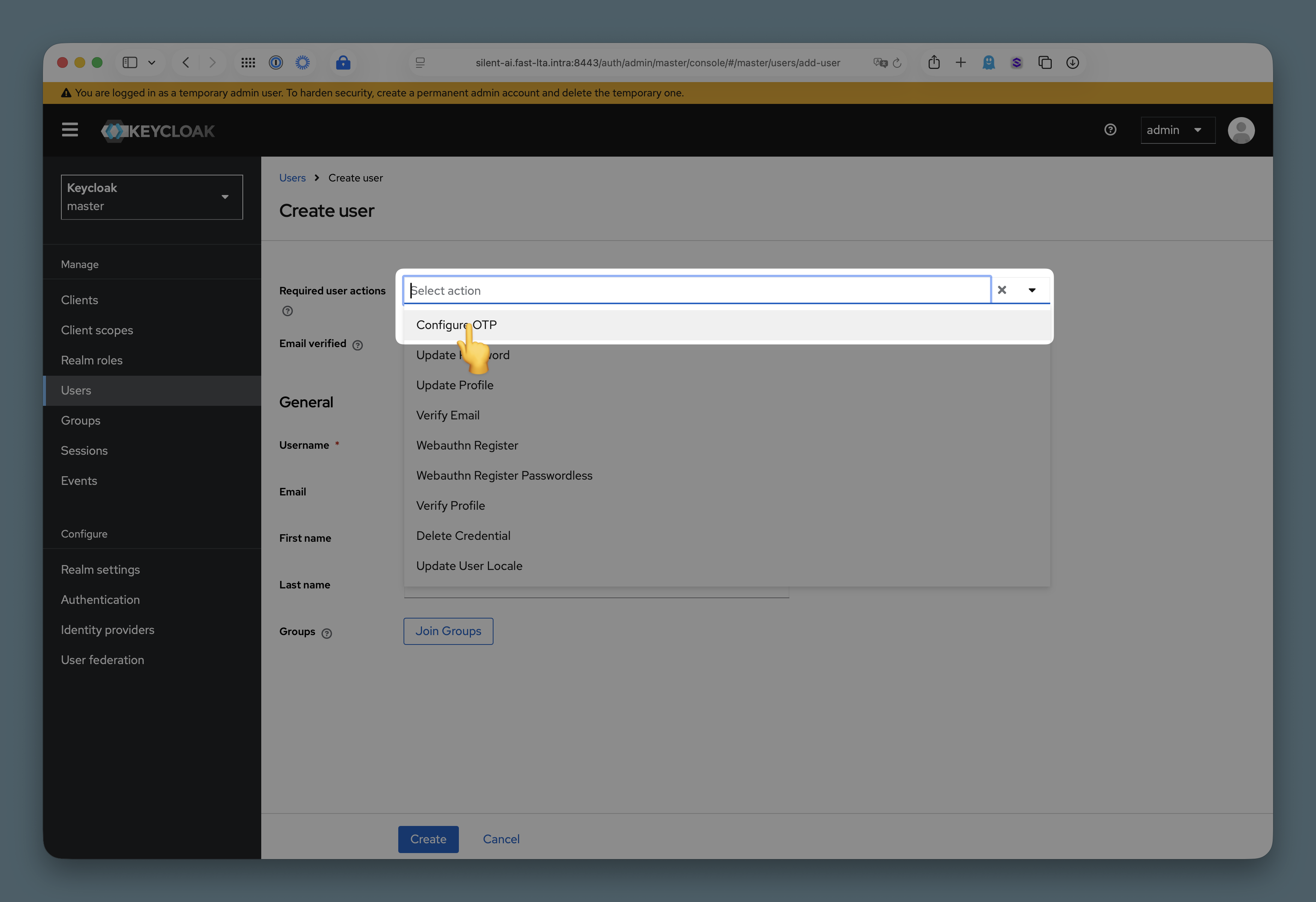The height and width of the screenshot is (902, 1316).
Task: Click the Create button
Action: click(428, 839)
